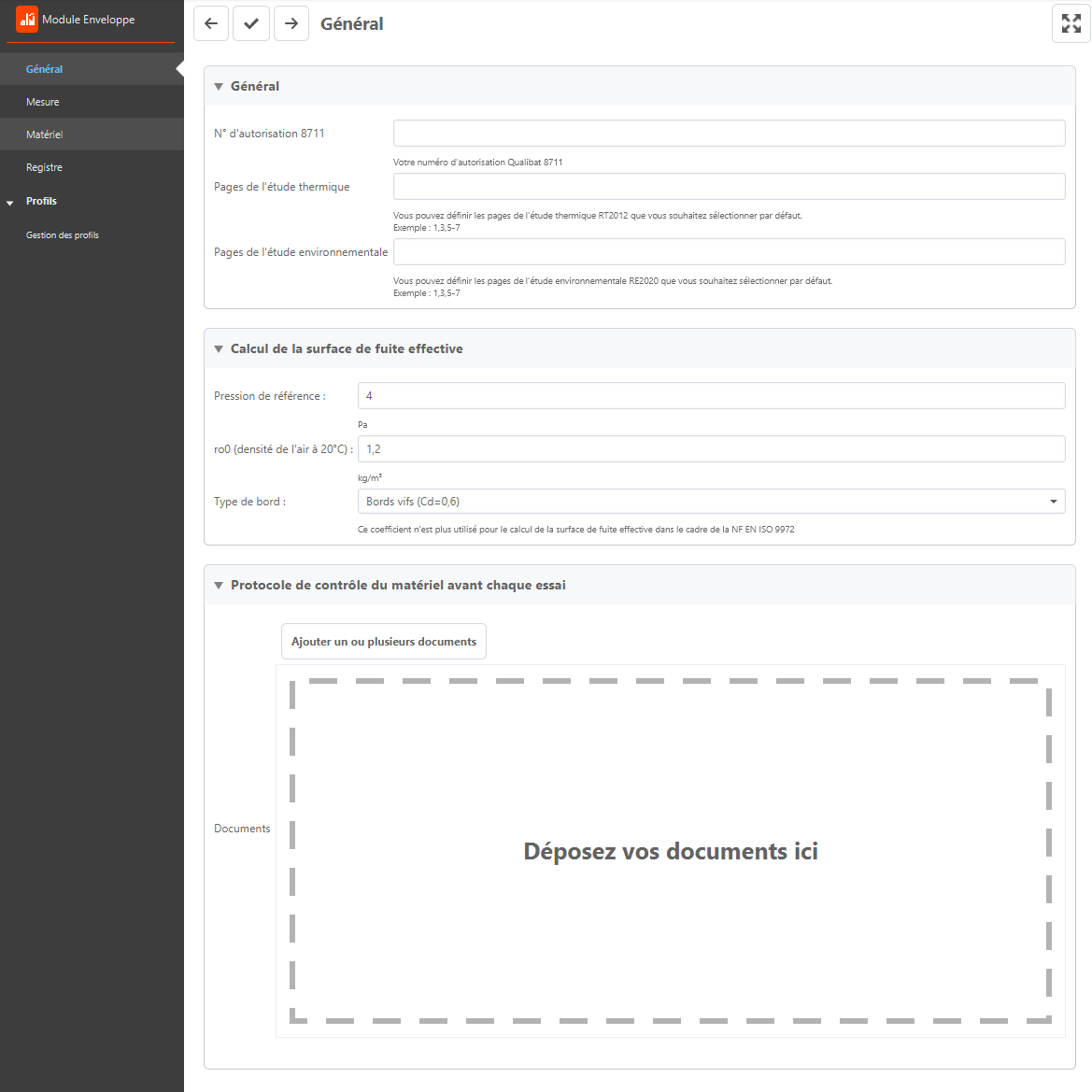Click the RE2020 environmental study help text
1092x1092 pixels.
click(613, 287)
